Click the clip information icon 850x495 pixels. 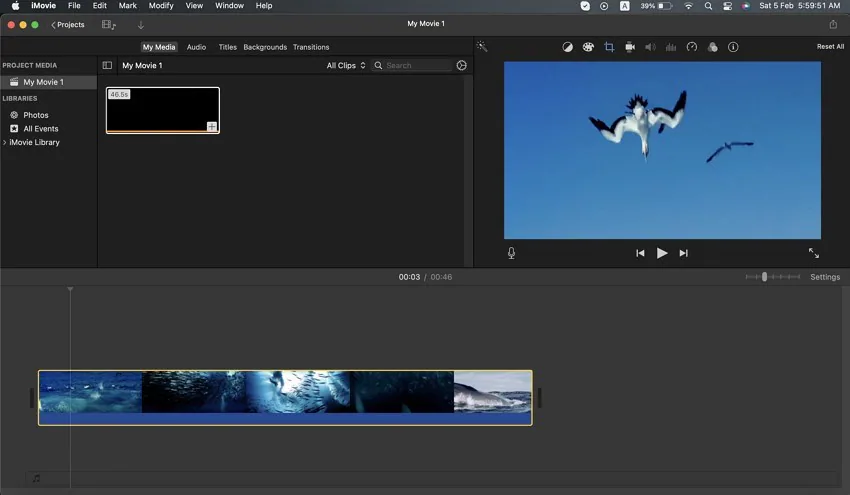coord(733,47)
